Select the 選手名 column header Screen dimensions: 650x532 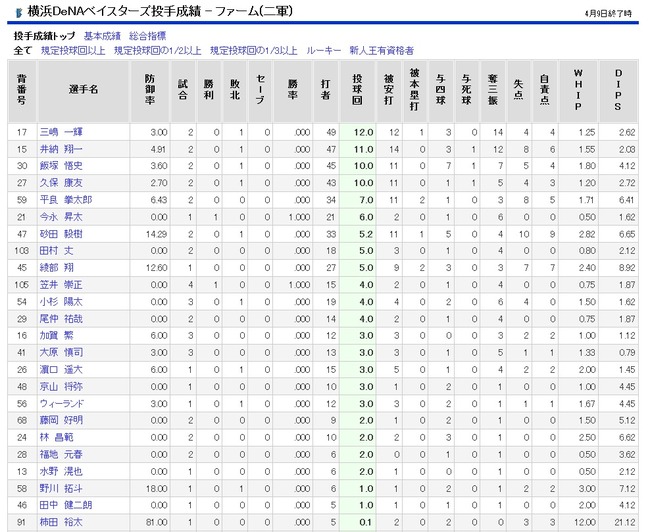click(83, 90)
